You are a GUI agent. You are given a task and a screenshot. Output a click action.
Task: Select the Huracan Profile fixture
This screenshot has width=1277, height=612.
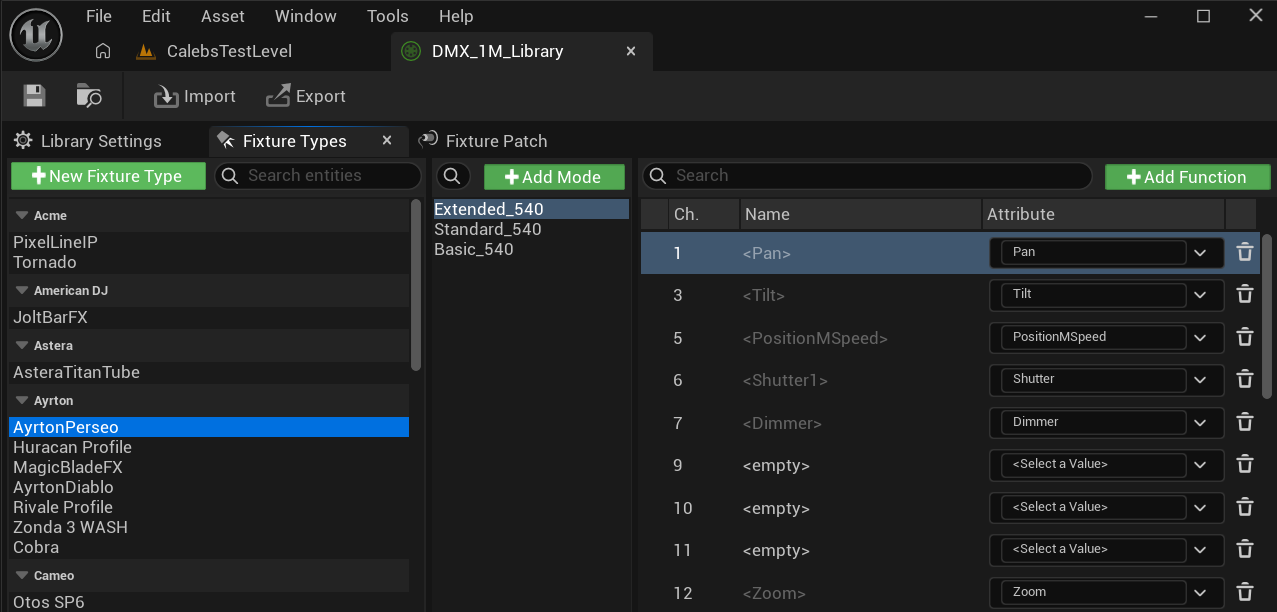click(x=72, y=447)
